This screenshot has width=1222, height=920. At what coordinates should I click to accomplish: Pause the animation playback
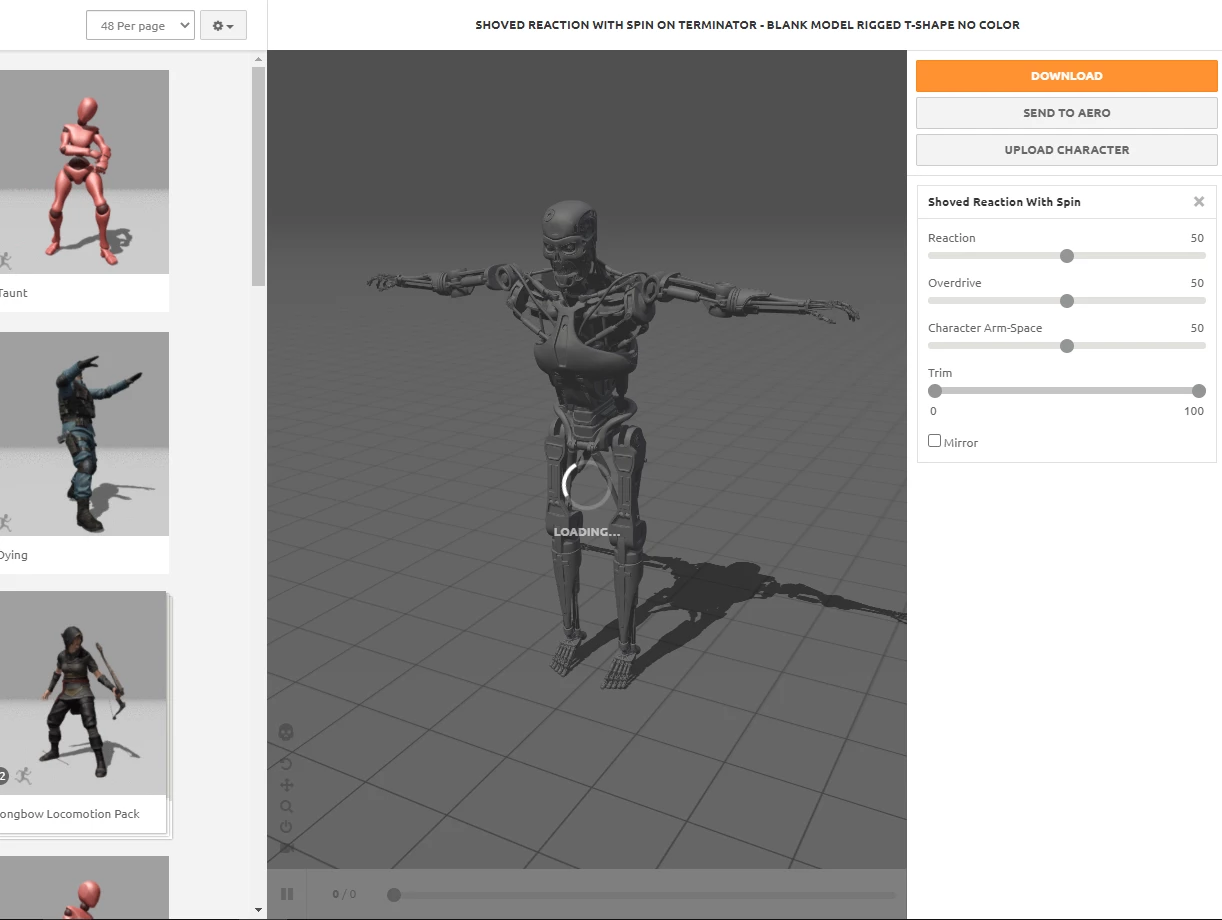(287, 894)
